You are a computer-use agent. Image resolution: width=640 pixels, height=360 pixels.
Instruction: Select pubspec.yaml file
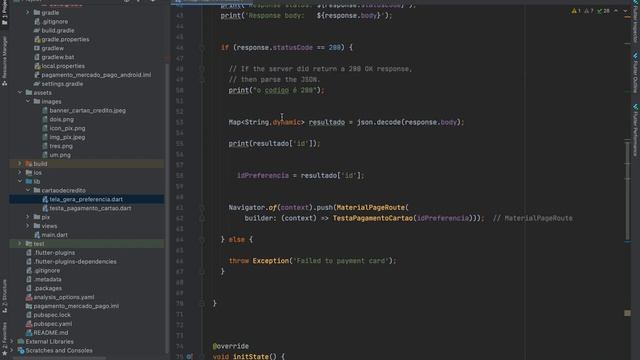click(52, 324)
